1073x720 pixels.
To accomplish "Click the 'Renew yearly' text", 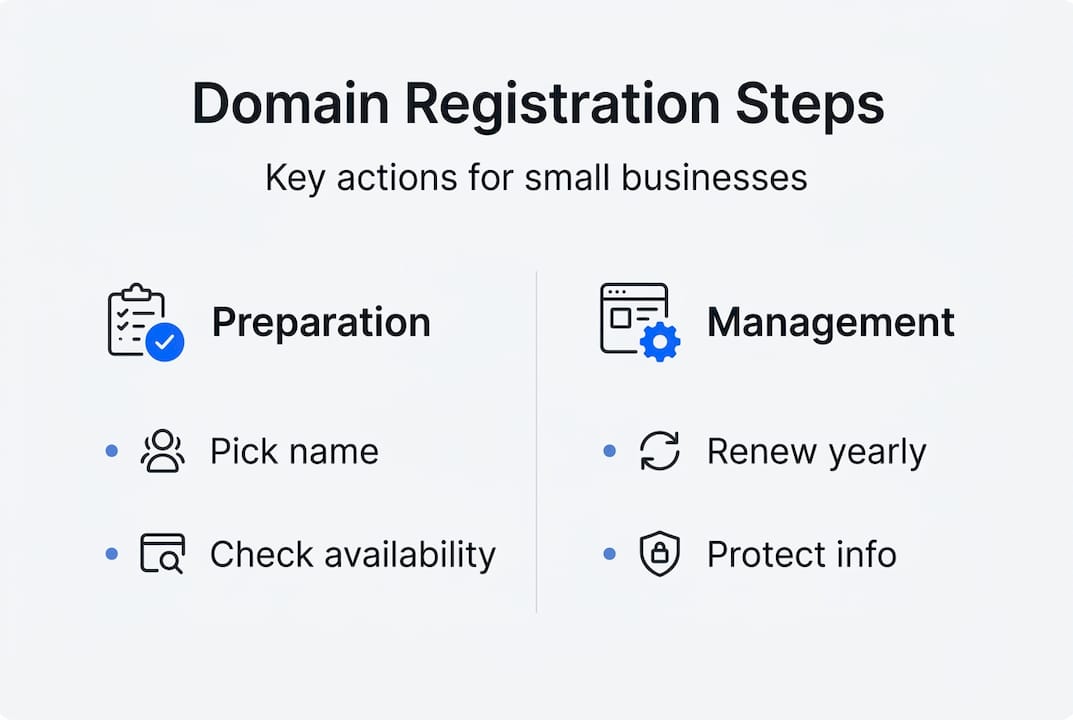I will (x=816, y=451).
